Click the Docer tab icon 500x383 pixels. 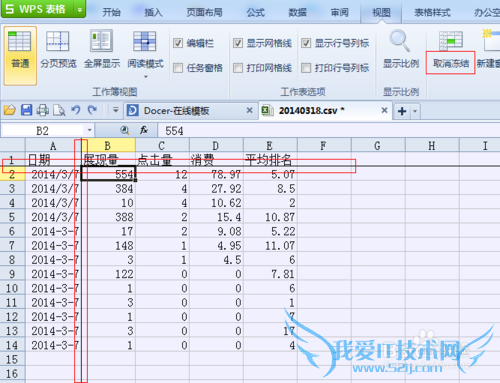pos(132,110)
